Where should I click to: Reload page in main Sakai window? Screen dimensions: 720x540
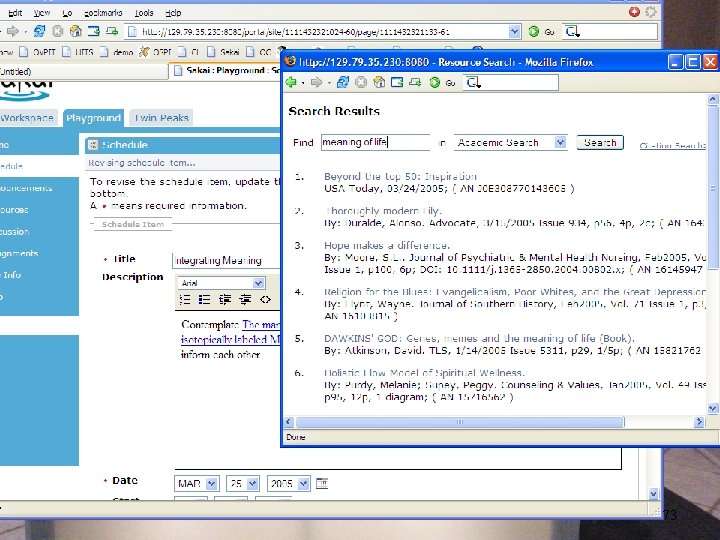[x=39, y=31]
